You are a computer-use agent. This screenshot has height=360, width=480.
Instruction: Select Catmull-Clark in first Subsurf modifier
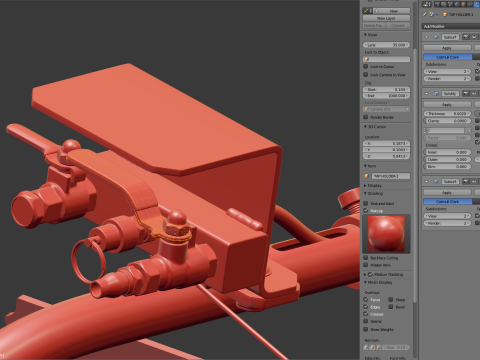tap(448, 57)
